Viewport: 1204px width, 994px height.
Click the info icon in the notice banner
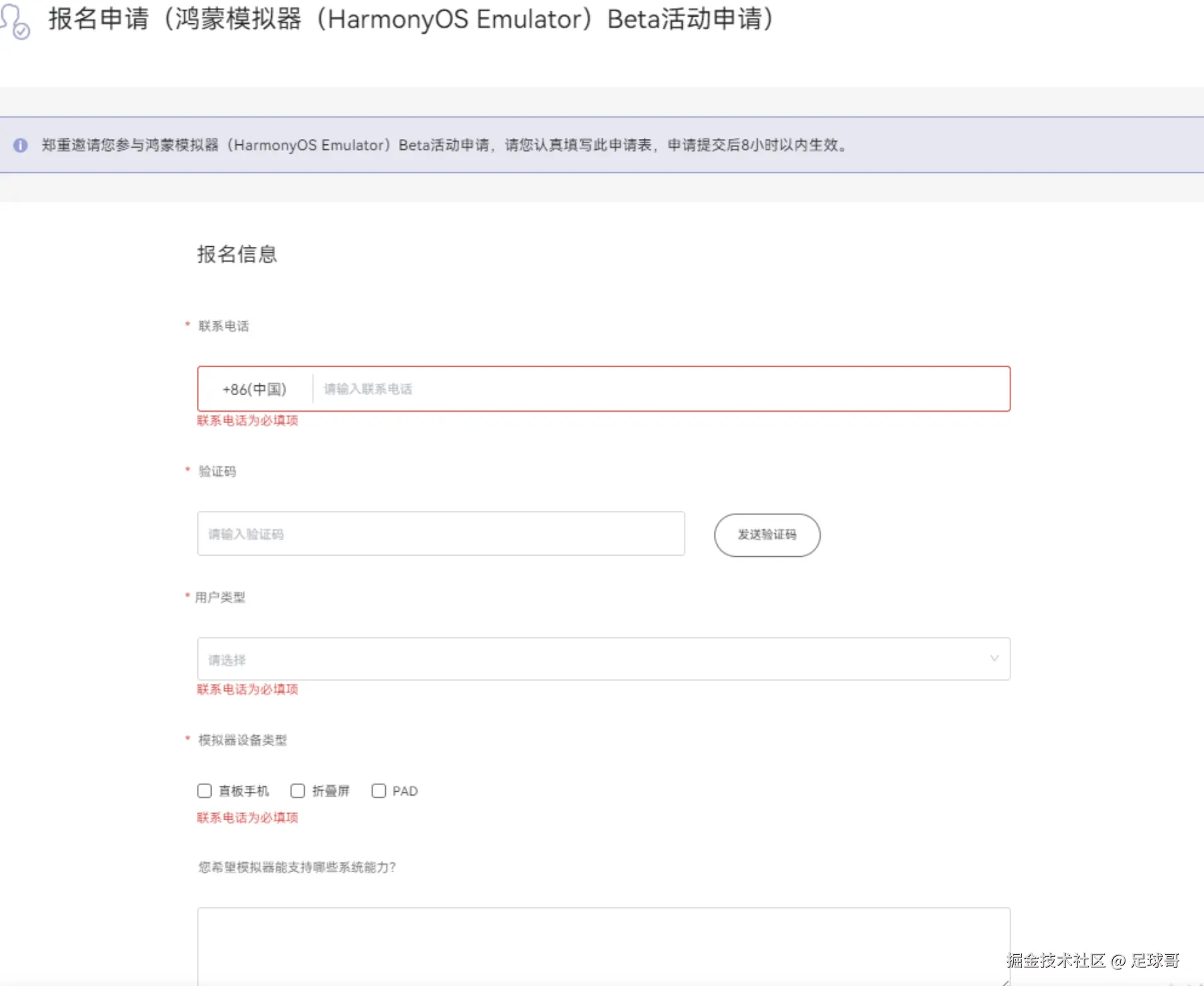[x=21, y=145]
